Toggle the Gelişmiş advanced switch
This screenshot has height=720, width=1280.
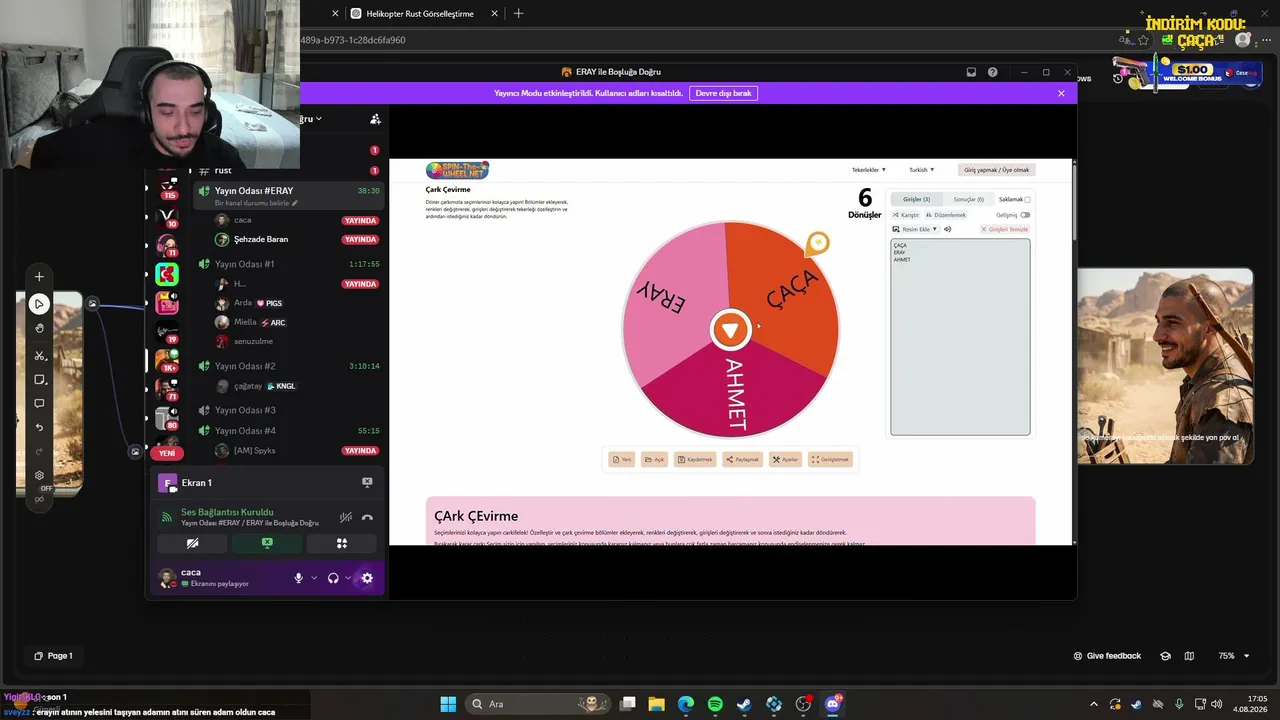coord(1025,215)
